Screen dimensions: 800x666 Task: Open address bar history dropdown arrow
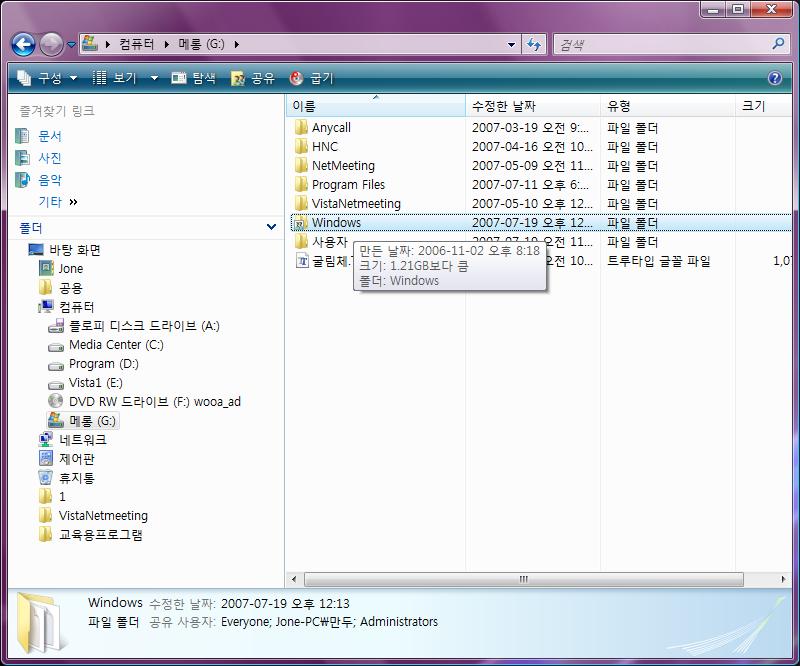coord(511,45)
